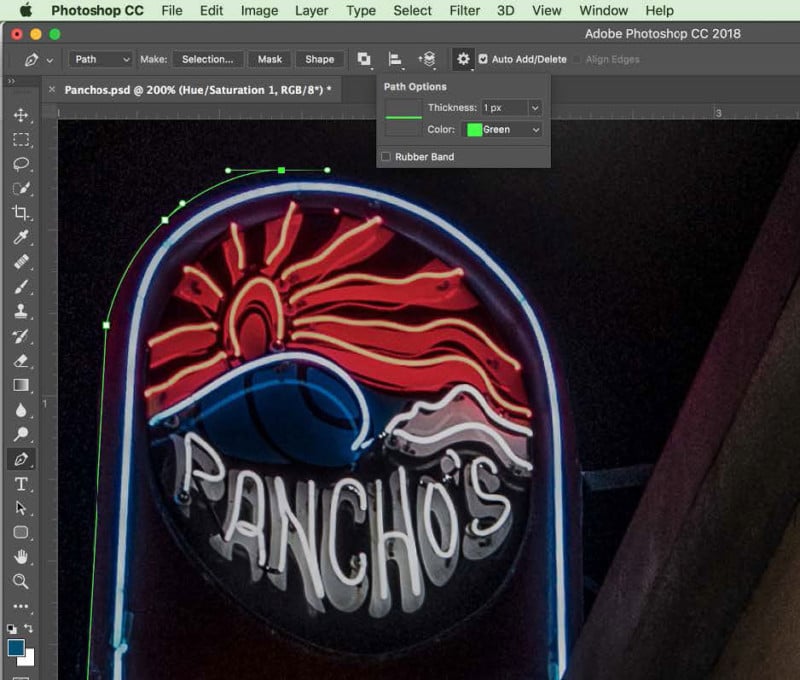
Task: Select the Lasso tool
Action: (21, 164)
